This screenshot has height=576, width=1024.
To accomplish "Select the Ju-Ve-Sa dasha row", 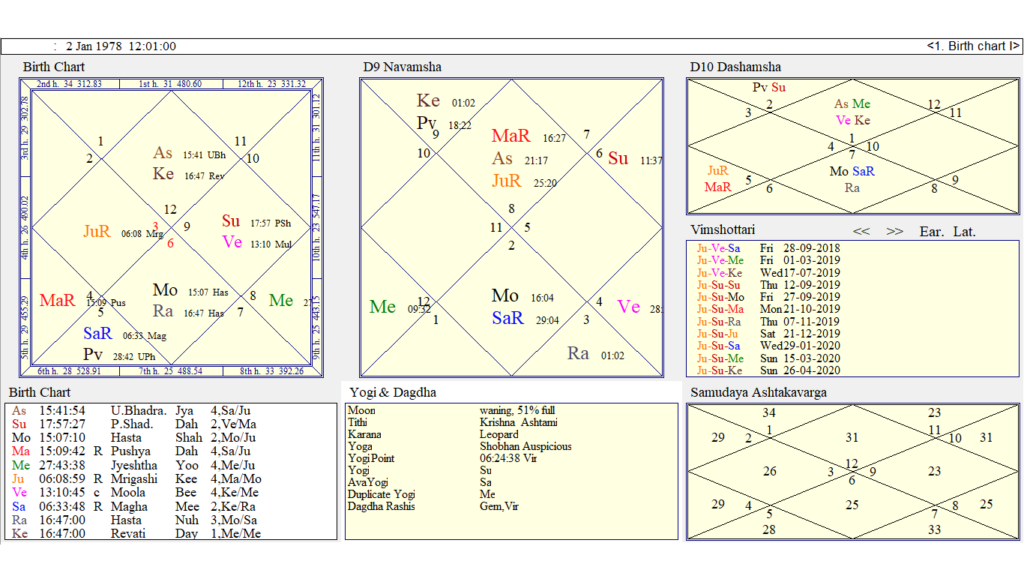I will [768, 248].
